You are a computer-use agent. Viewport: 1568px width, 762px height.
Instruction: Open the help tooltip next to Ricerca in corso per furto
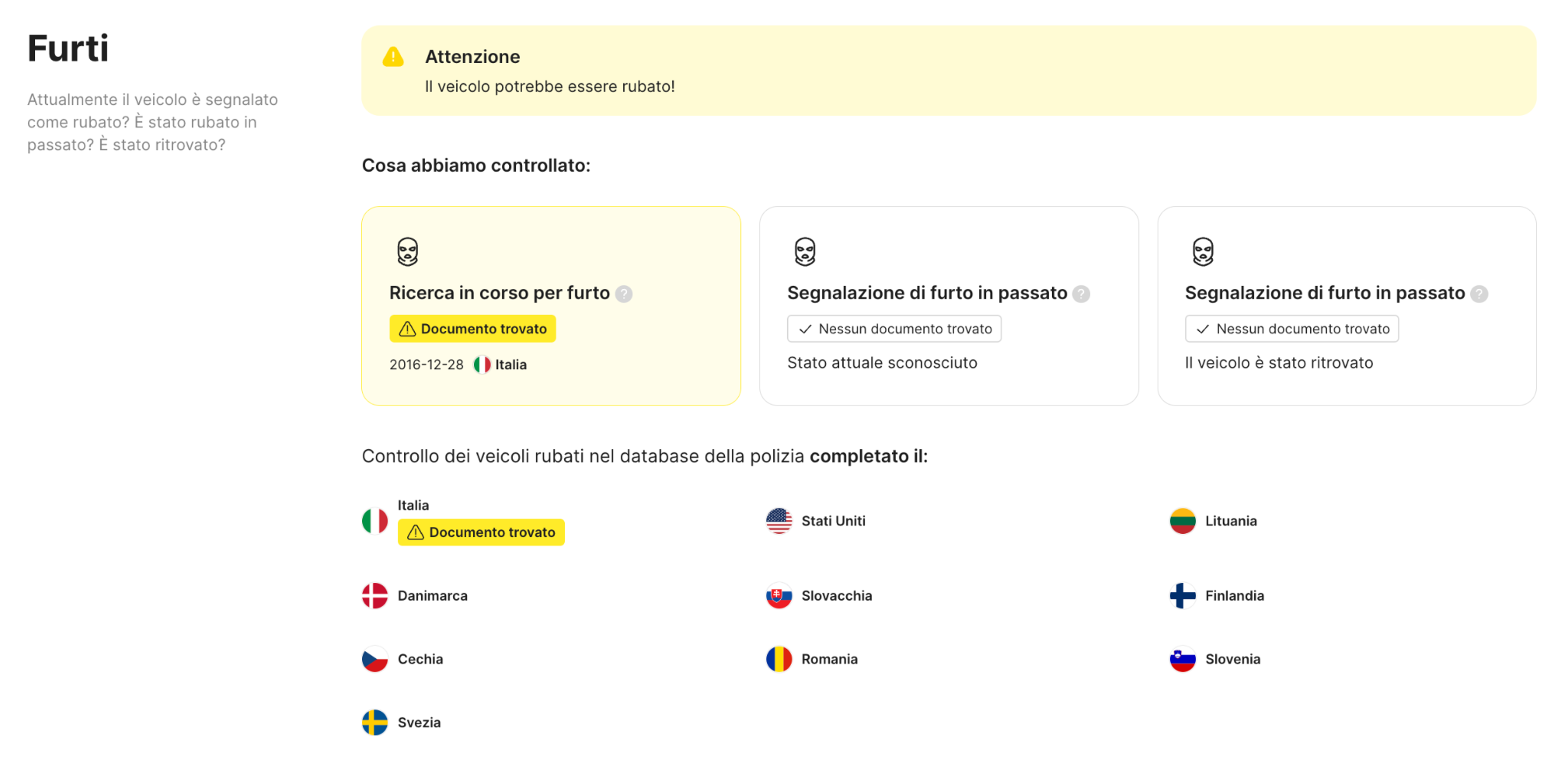pyautogui.click(x=623, y=293)
